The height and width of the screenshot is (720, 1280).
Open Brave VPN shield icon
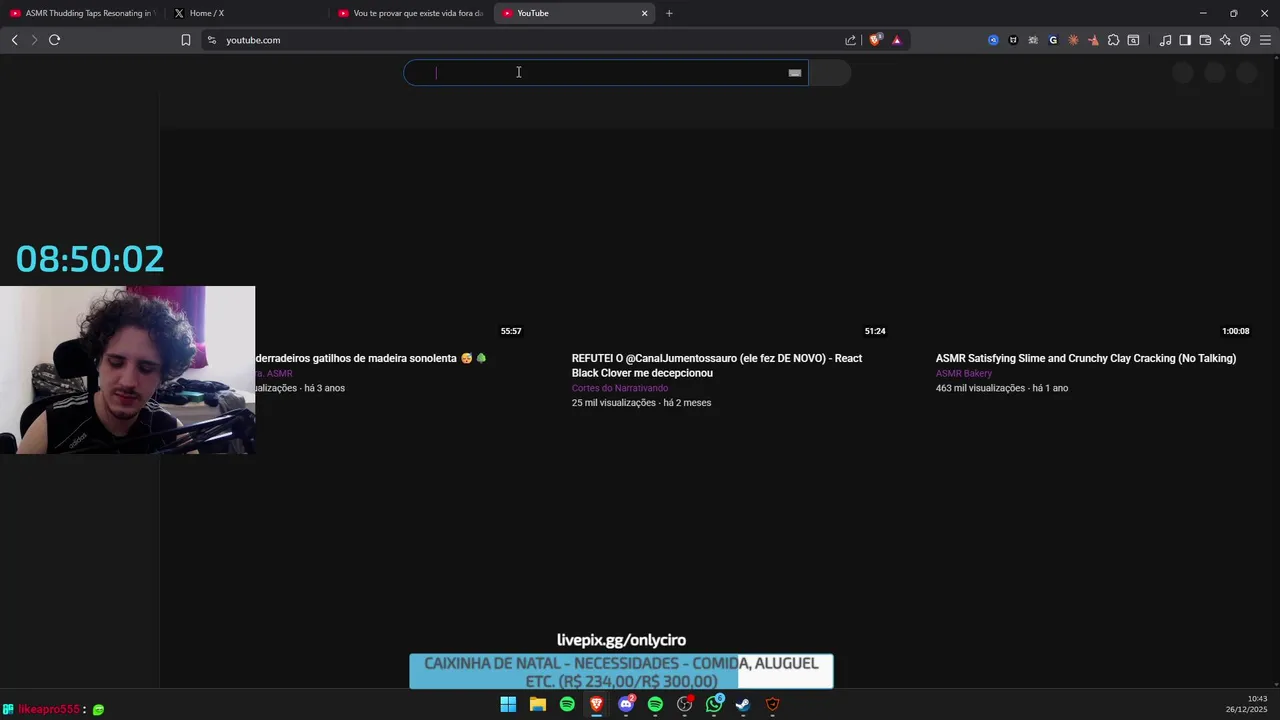pos(1245,40)
